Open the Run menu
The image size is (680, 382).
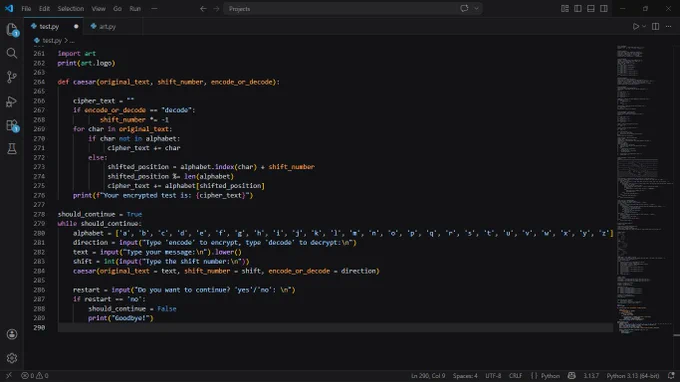pyautogui.click(x=135, y=9)
